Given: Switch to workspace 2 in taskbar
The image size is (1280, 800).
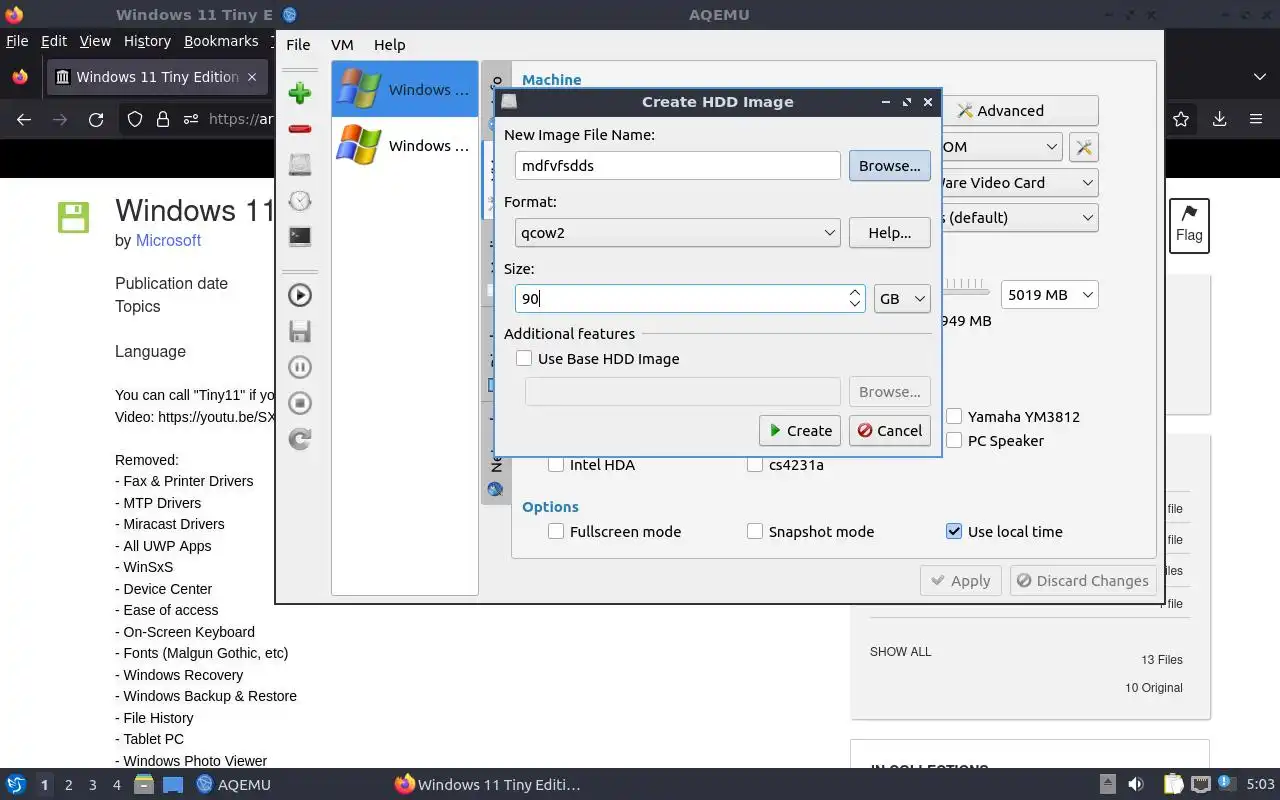Looking at the screenshot, I should 68,785.
